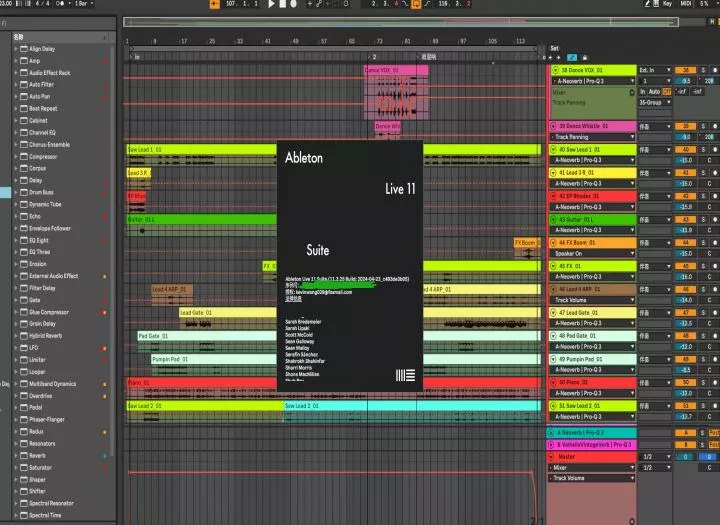The image size is (720, 525).
Task: Open the device chooser on 42 EP Rhodes_01
Action: pos(593,207)
